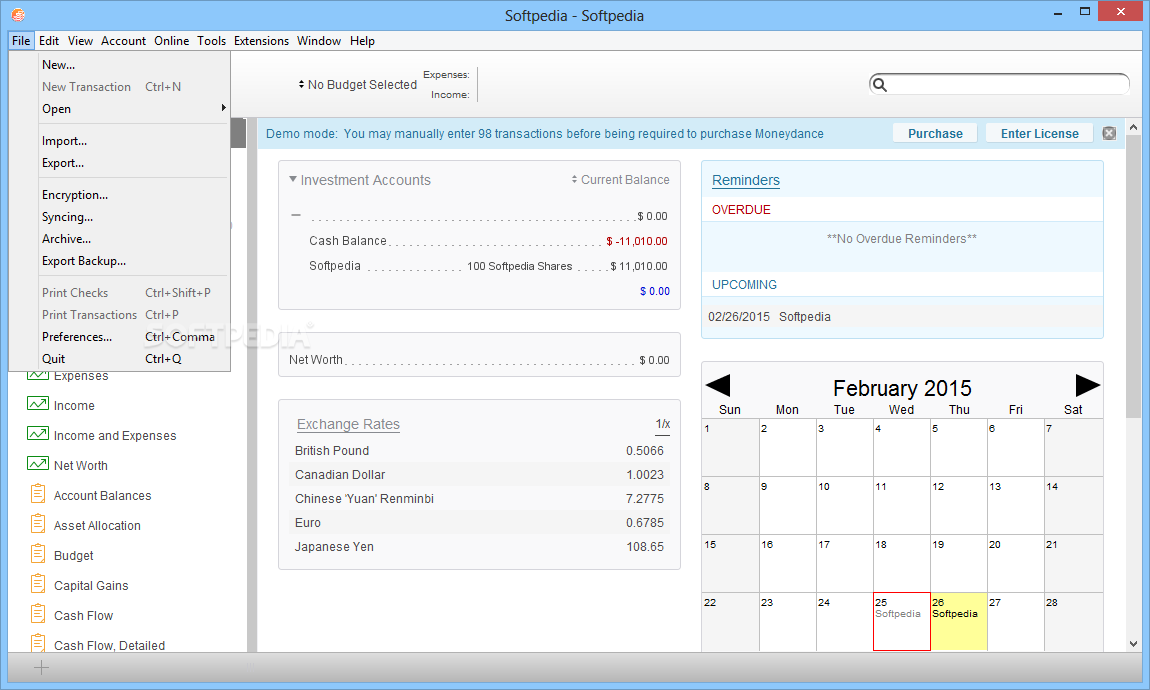This screenshot has height=690, width=1150.
Task: Open the Help menu
Action: tap(362, 41)
